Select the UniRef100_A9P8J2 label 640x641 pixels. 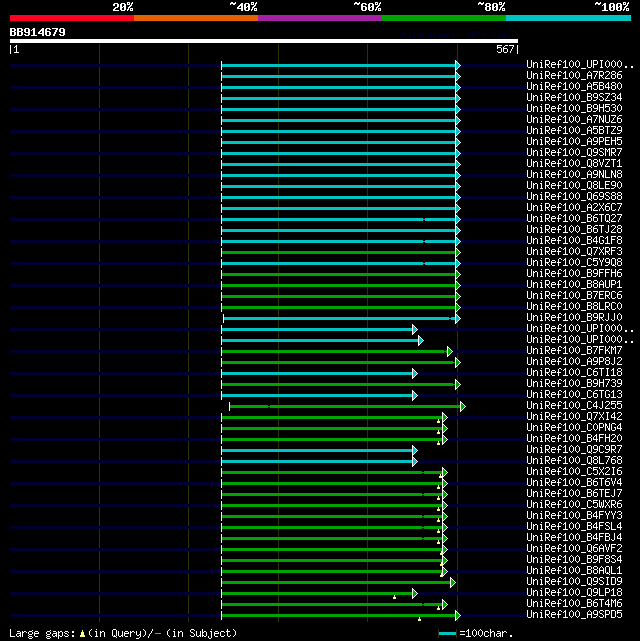(574, 362)
